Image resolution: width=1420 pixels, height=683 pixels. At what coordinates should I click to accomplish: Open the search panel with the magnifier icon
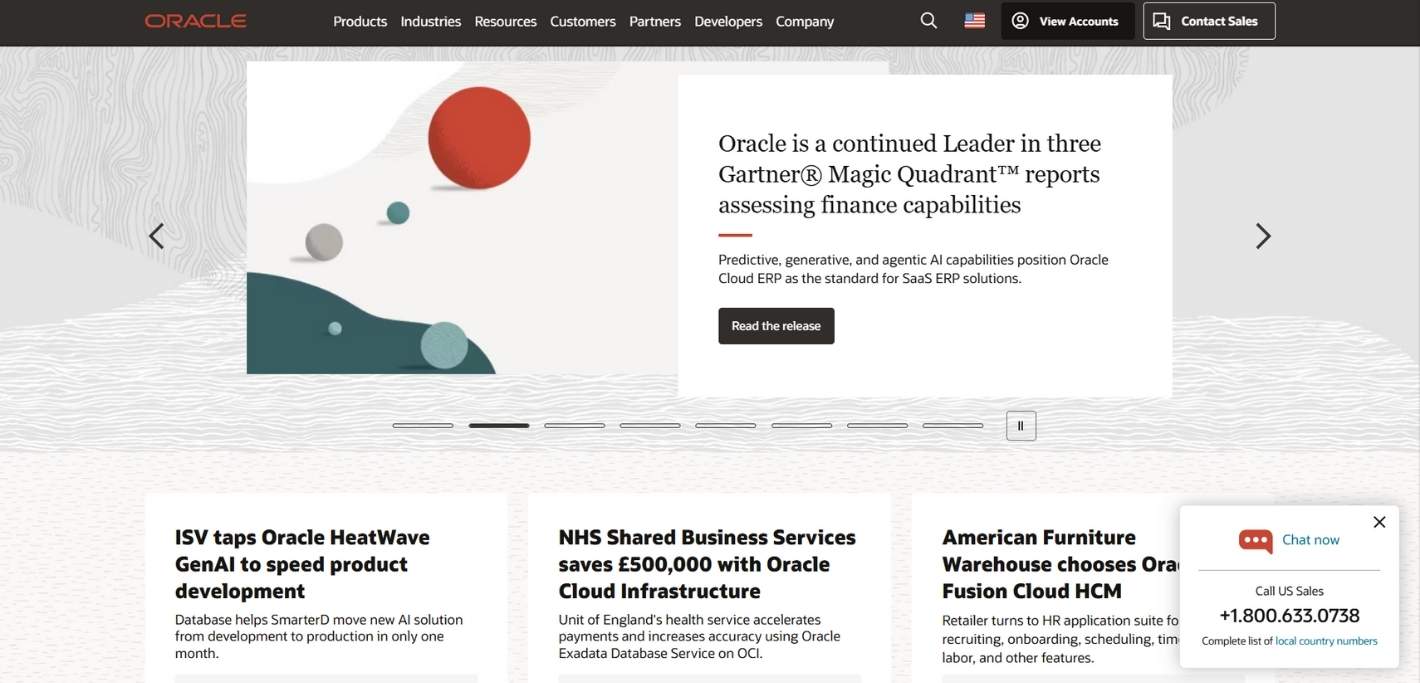point(928,20)
